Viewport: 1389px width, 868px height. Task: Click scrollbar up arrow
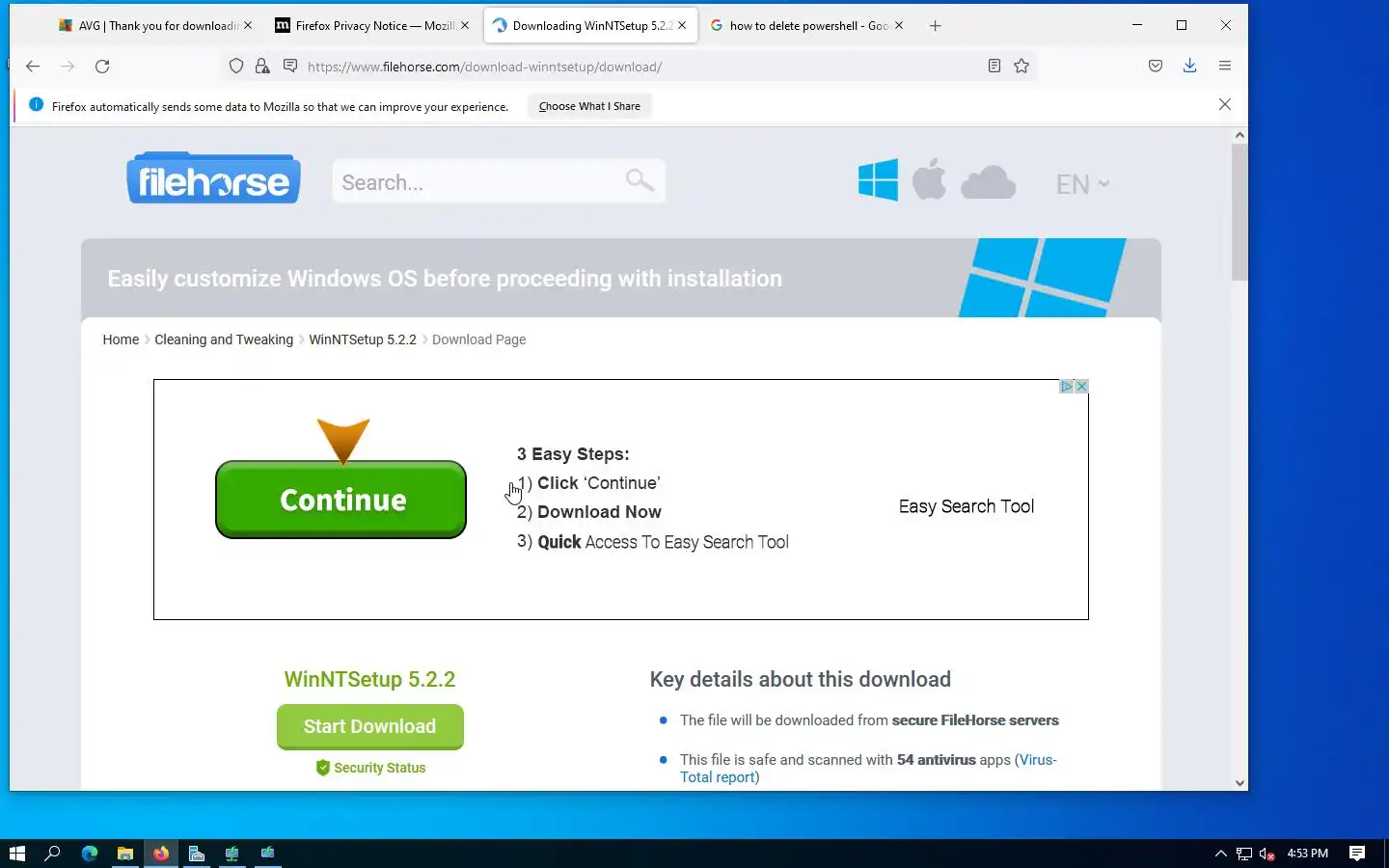(x=1239, y=136)
